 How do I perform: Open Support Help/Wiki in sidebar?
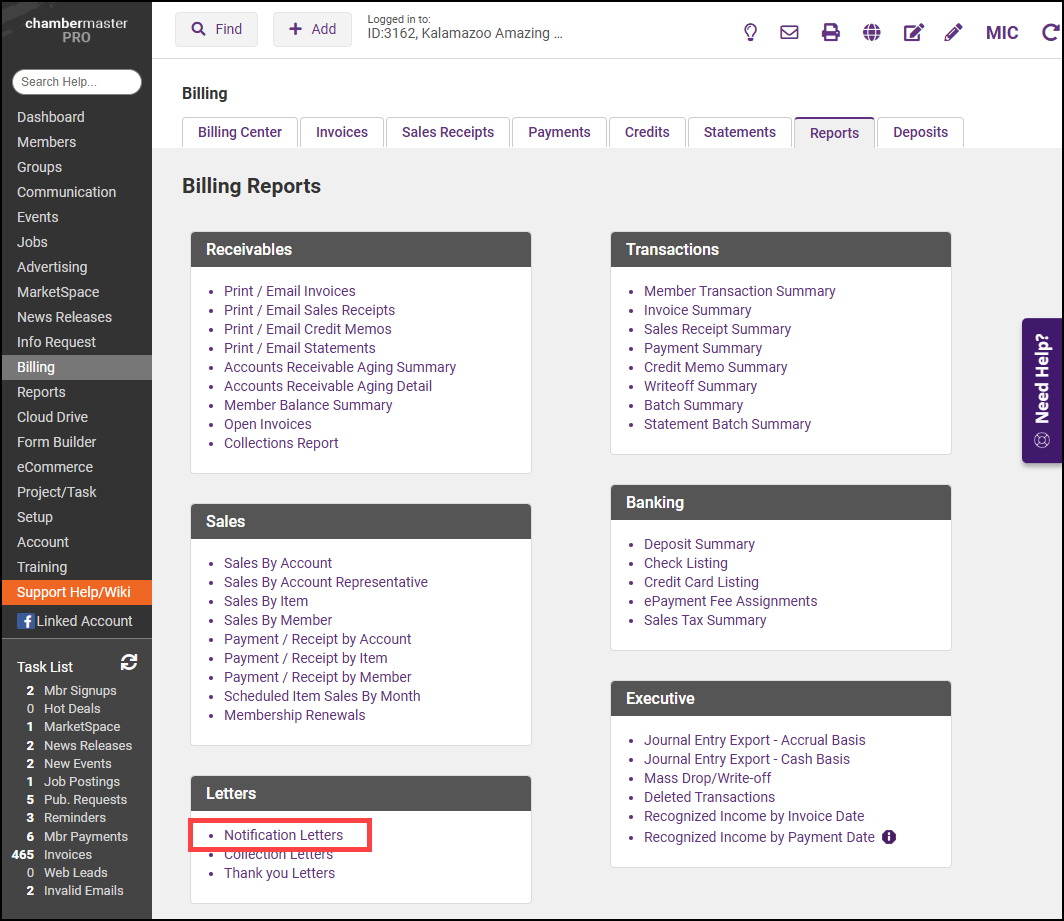pos(74,592)
